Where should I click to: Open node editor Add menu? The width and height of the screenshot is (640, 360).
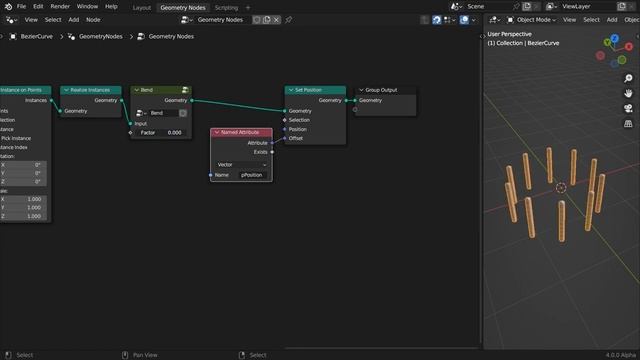click(x=73, y=20)
